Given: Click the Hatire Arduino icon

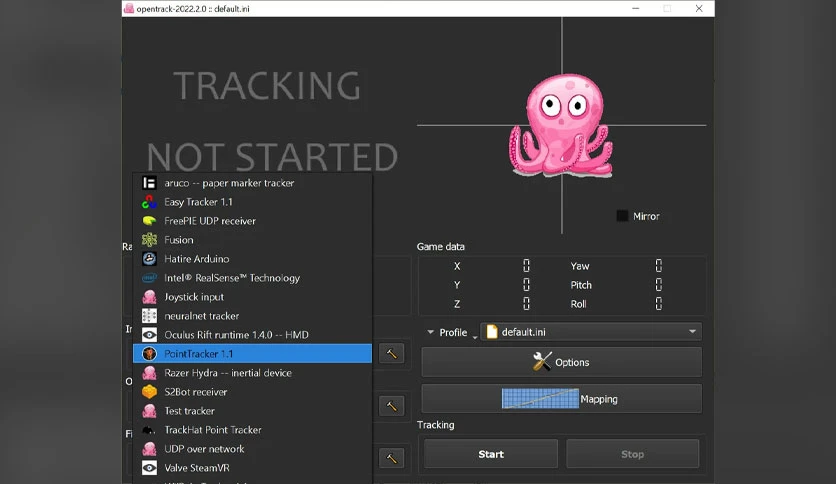Looking at the screenshot, I should click(x=149, y=259).
